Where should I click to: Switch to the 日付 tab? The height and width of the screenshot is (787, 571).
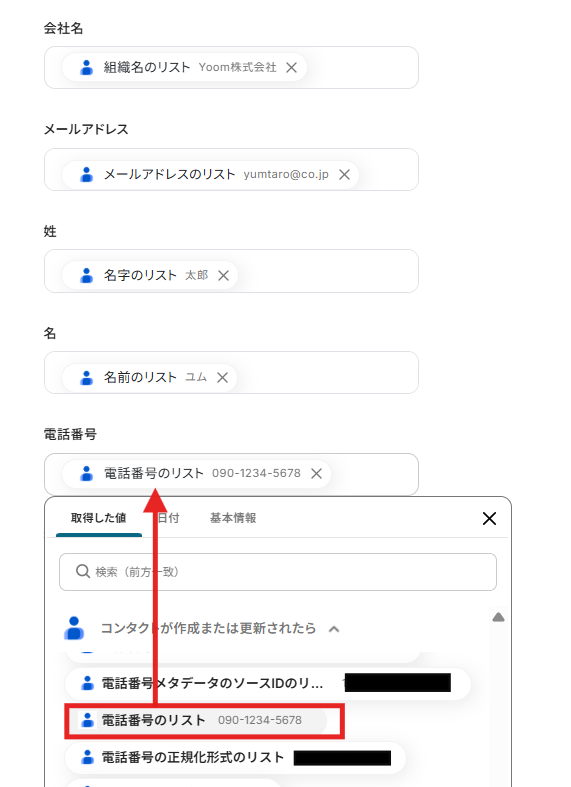pos(168,518)
